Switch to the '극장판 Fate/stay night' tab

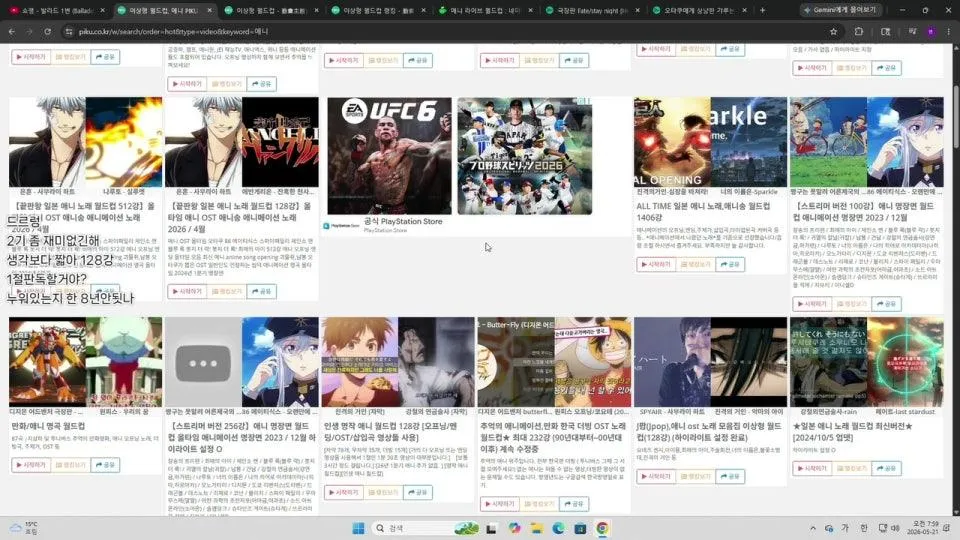593,10
